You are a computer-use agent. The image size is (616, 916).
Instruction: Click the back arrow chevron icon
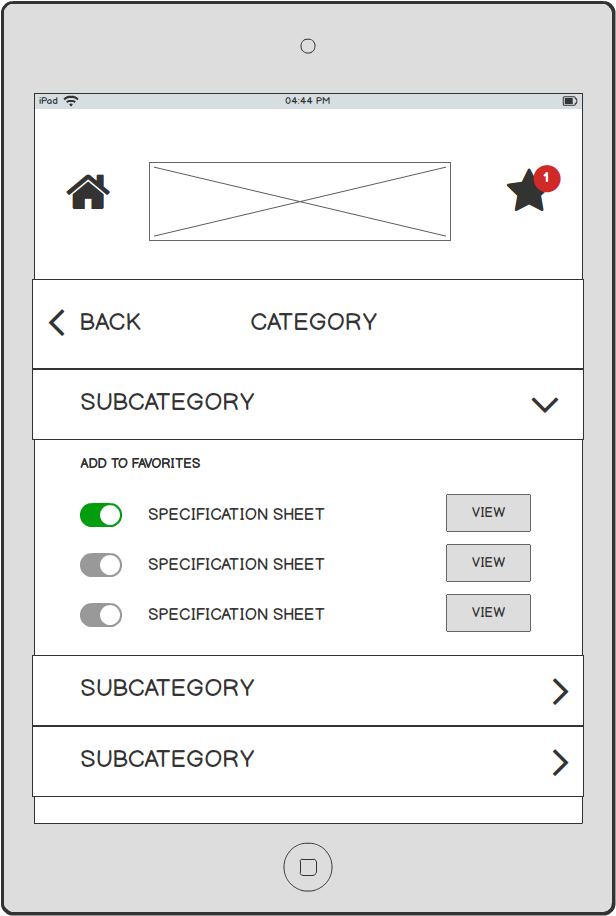pyautogui.click(x=57, y=322)
